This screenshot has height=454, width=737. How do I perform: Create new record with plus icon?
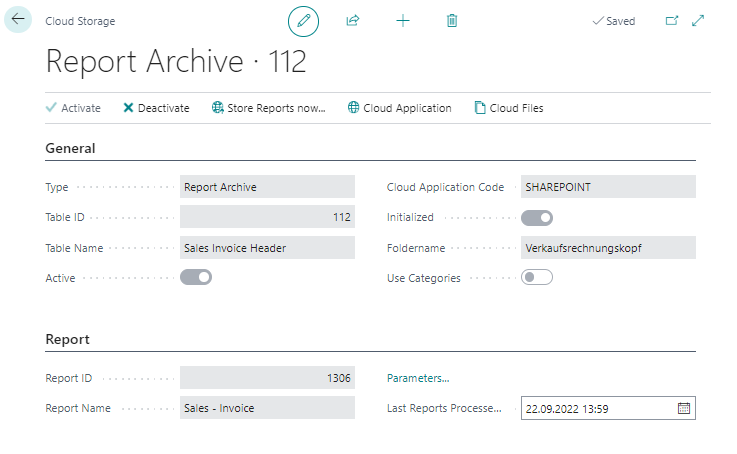click(403, 21)
